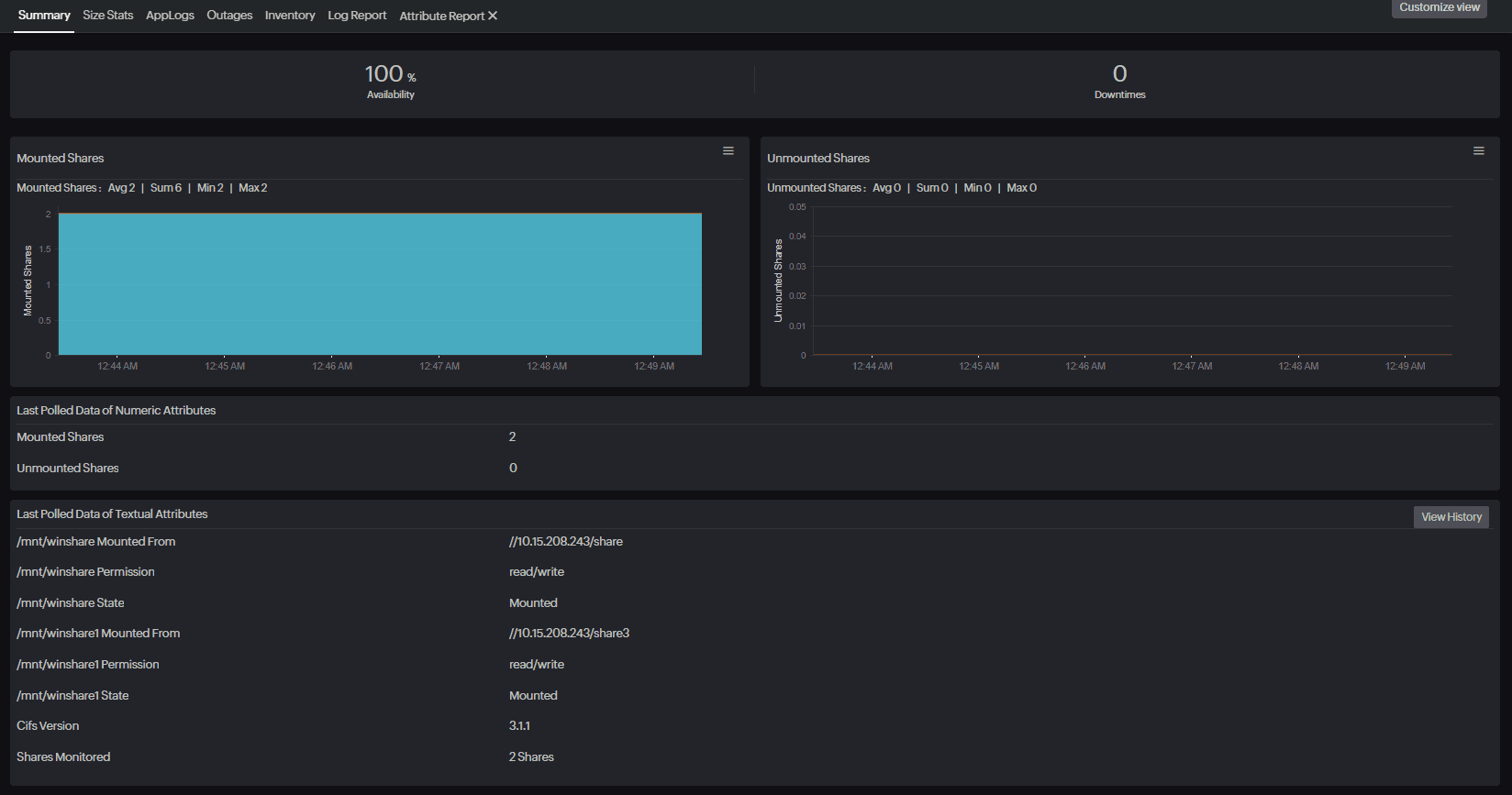The width and height of the screenshot is (1512, 795).
Task: Click the Mounted Shares Avg 2 statistic
Action: coord(121,188)
